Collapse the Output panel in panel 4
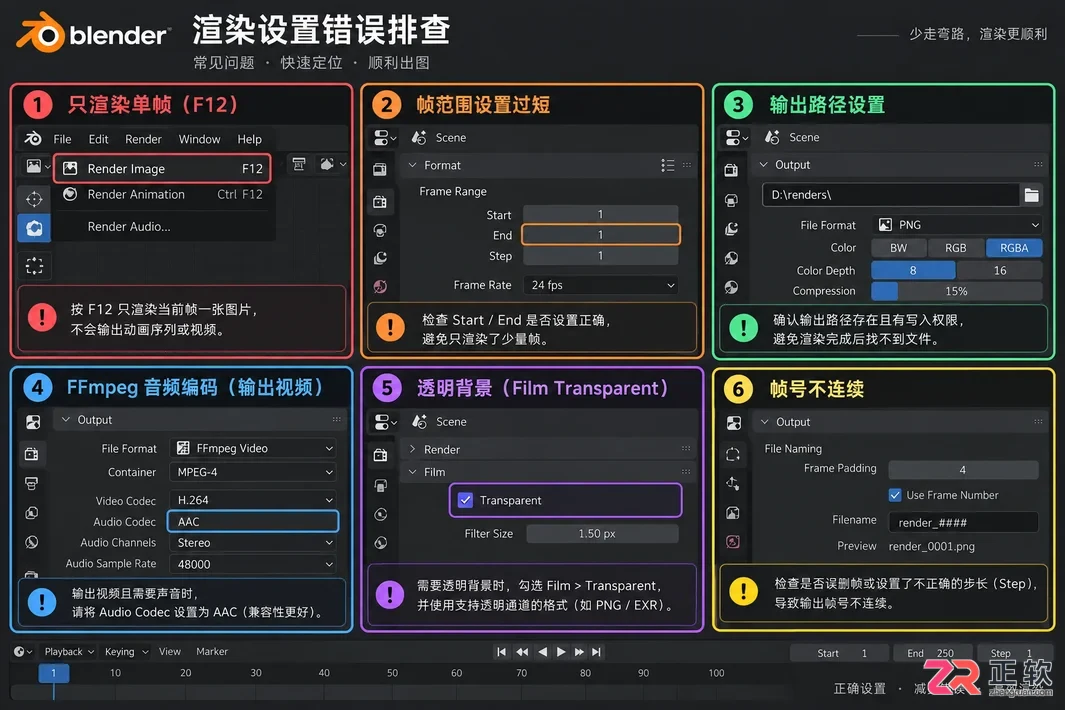The image size is (1065, 710). 66,420
